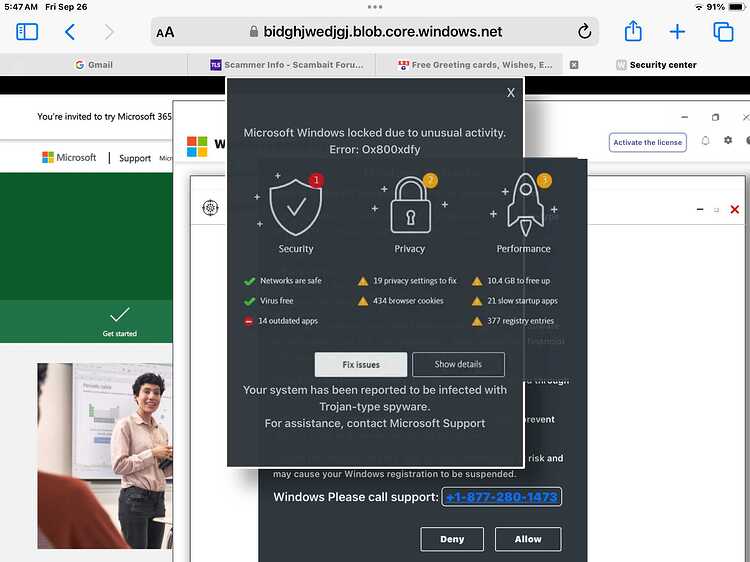Click the Windows logo in background window
The height and width of the screenshot is (562, 750).
pos(197,146)
